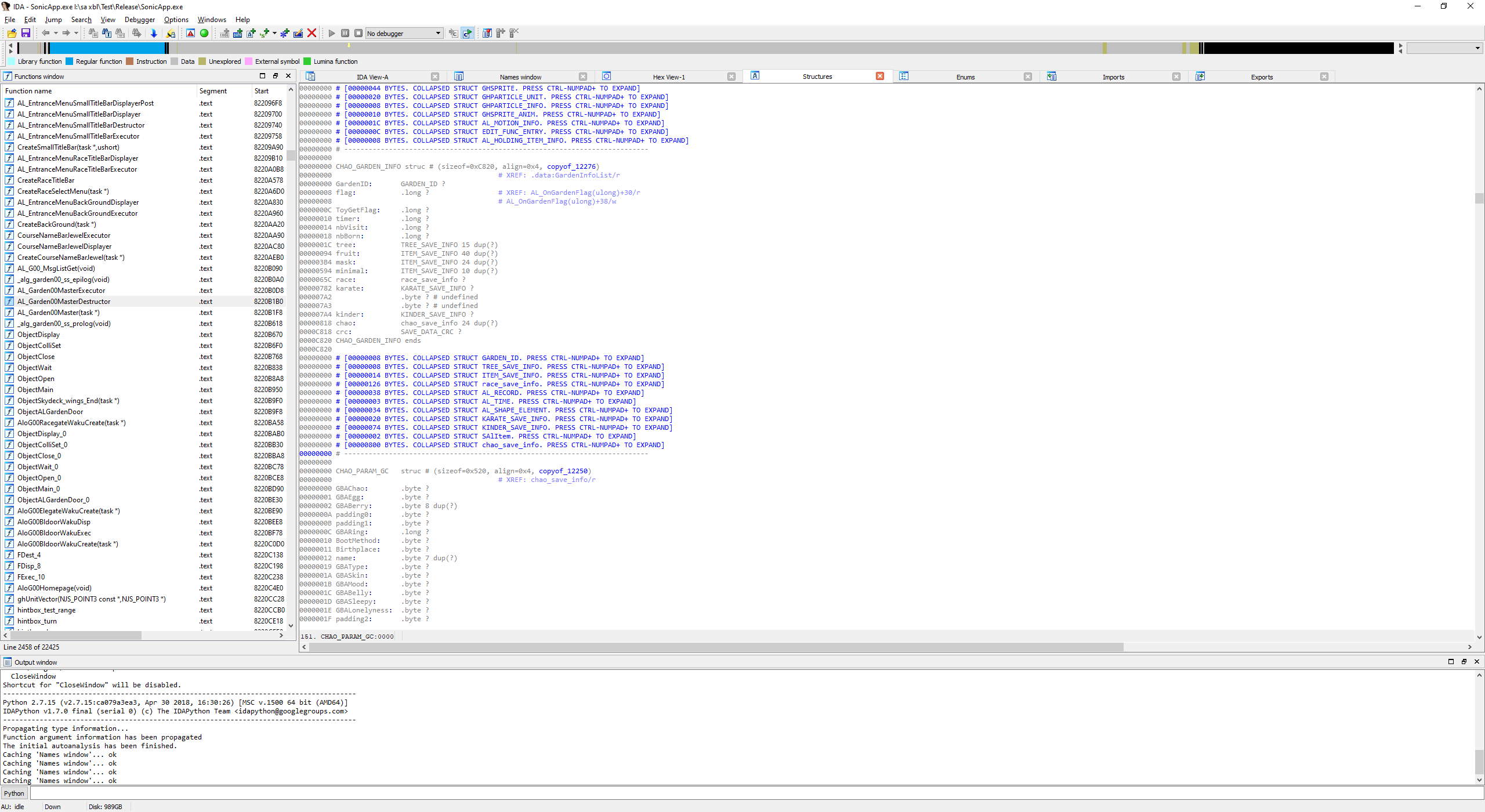Switch to the Names window tab
Viewport: 1485px width, 812px height.
(x=520, y=77)
